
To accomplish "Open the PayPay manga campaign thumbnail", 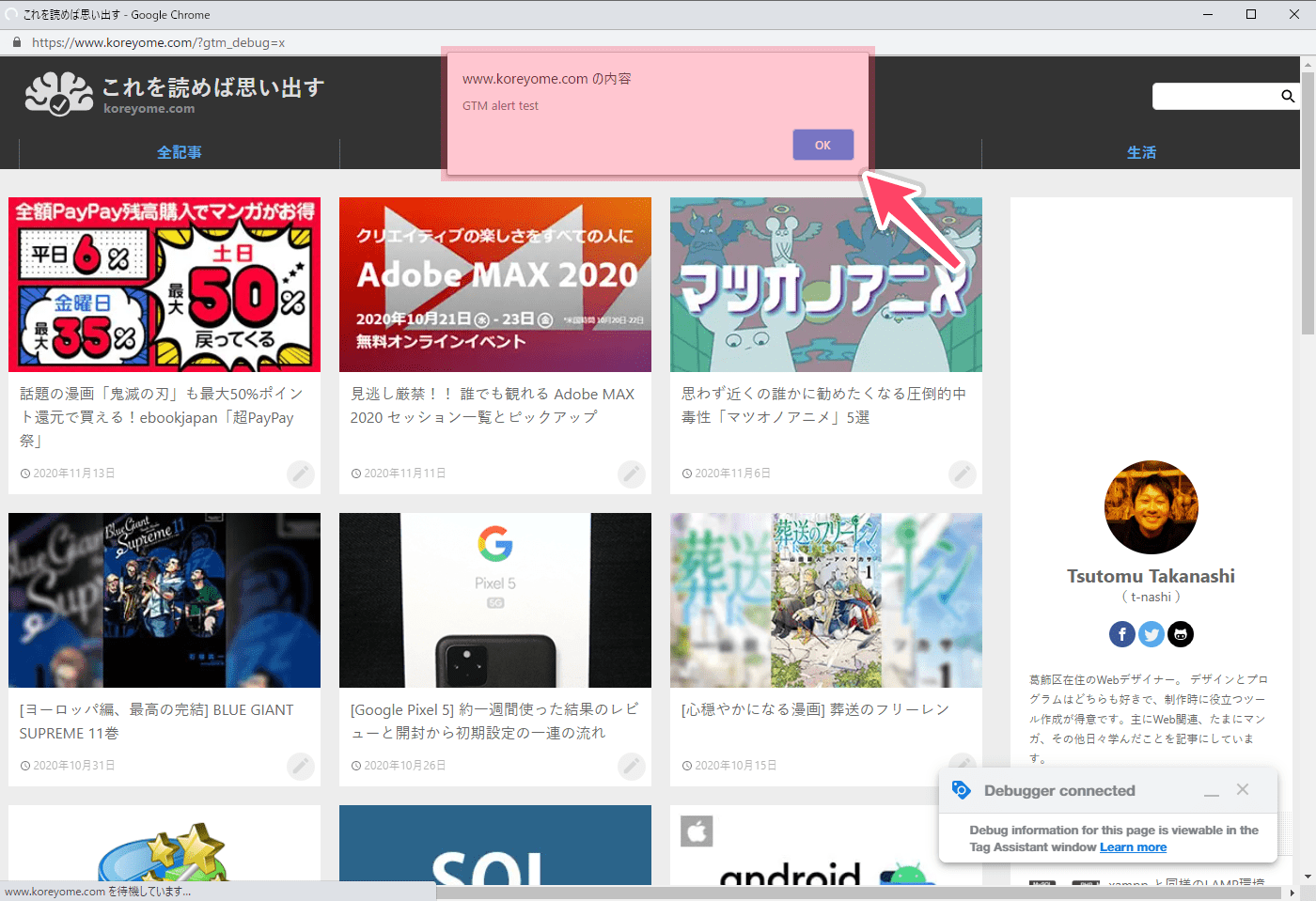I will point(164,285).
